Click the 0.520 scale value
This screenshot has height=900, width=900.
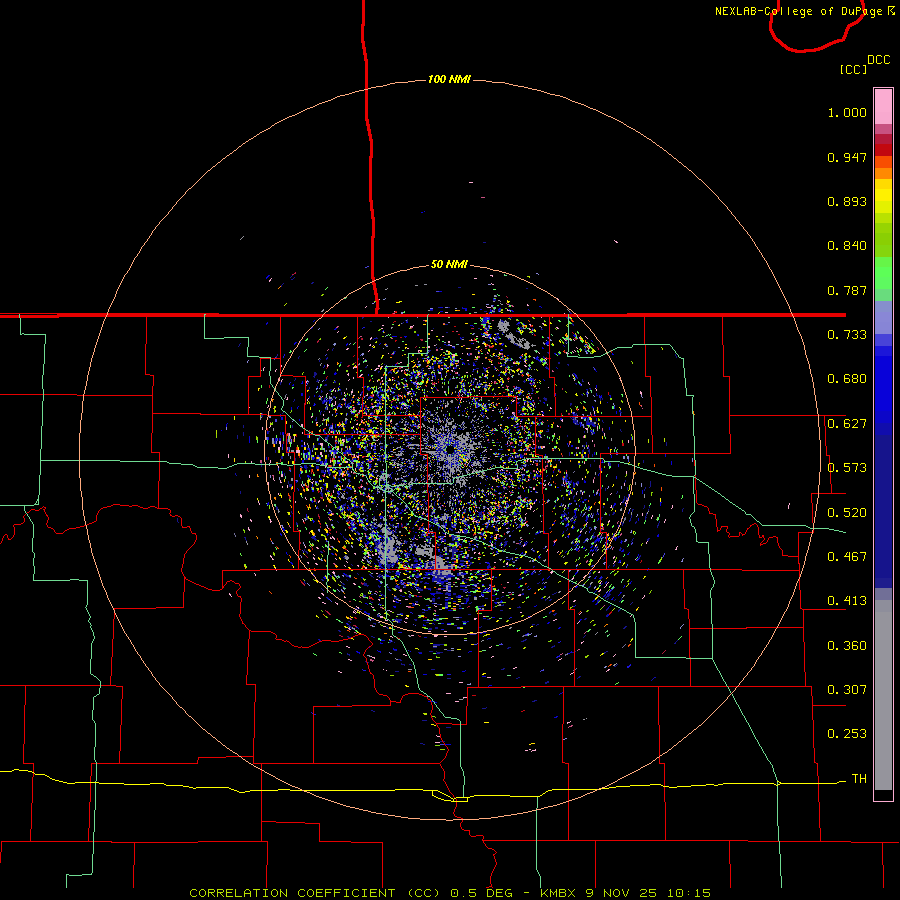click(847, 513)
